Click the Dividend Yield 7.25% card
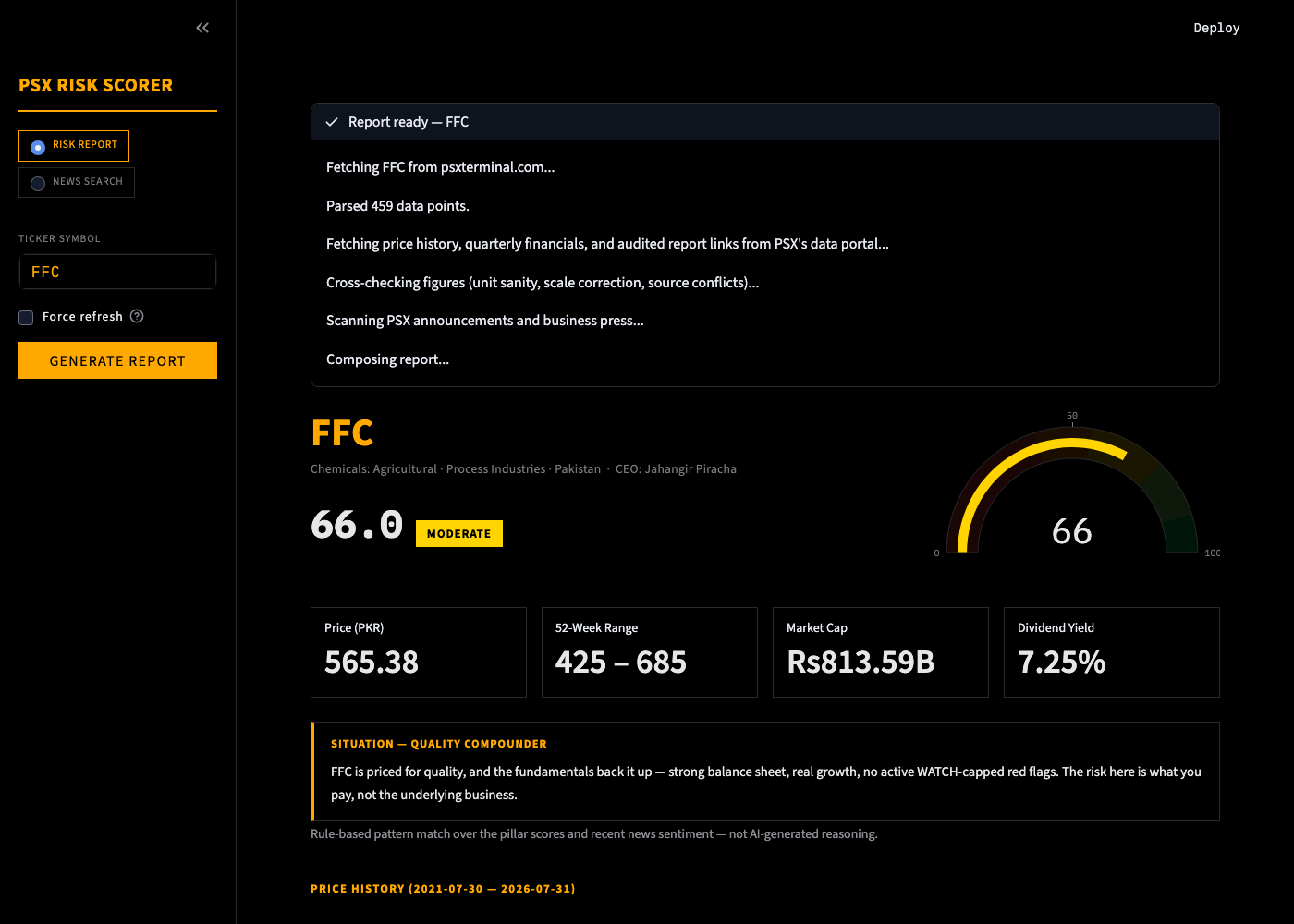The height and width of the screenshot is (924, 1294). point(1112,652)
